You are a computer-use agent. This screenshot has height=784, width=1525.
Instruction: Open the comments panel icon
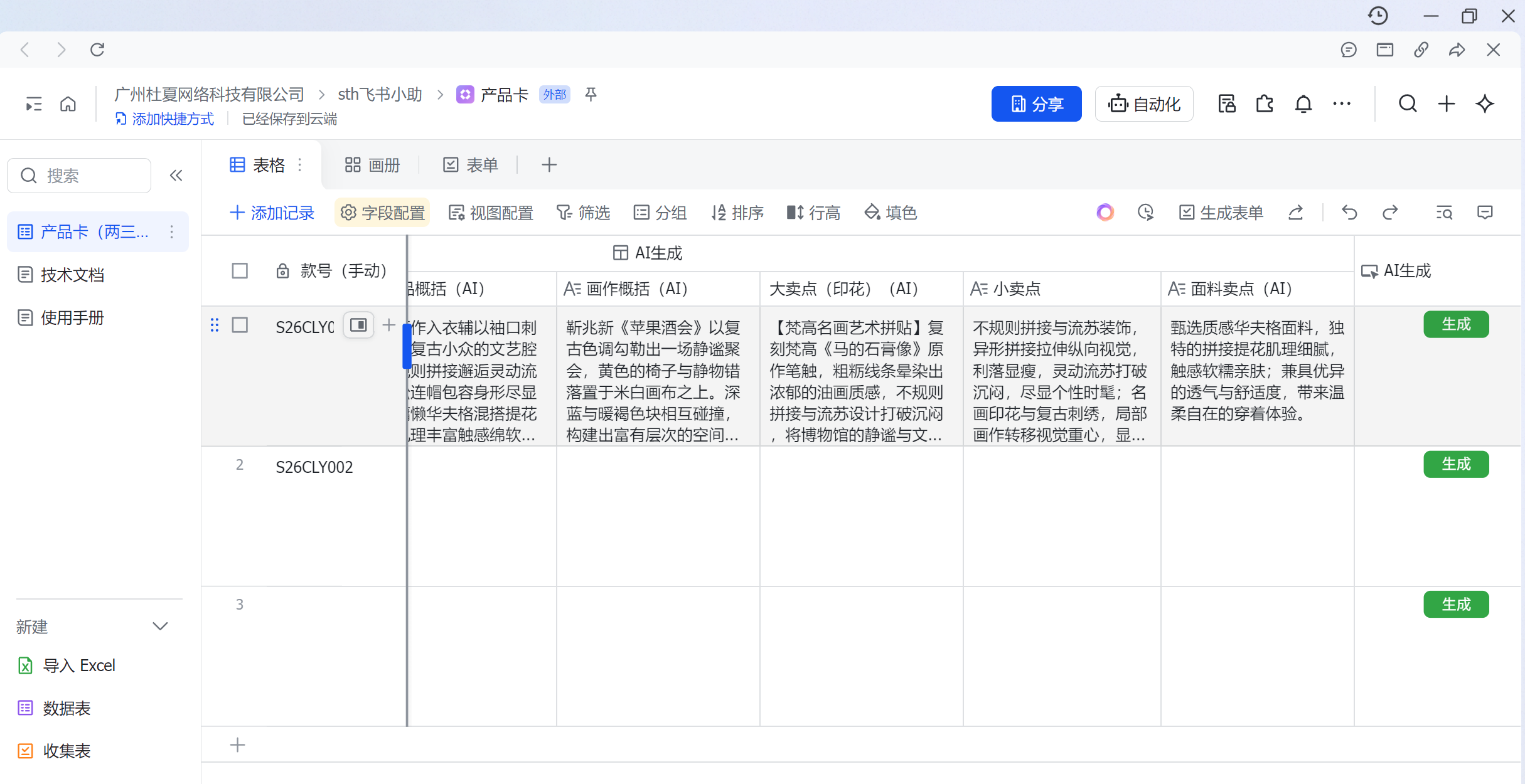pos(1485,212)
